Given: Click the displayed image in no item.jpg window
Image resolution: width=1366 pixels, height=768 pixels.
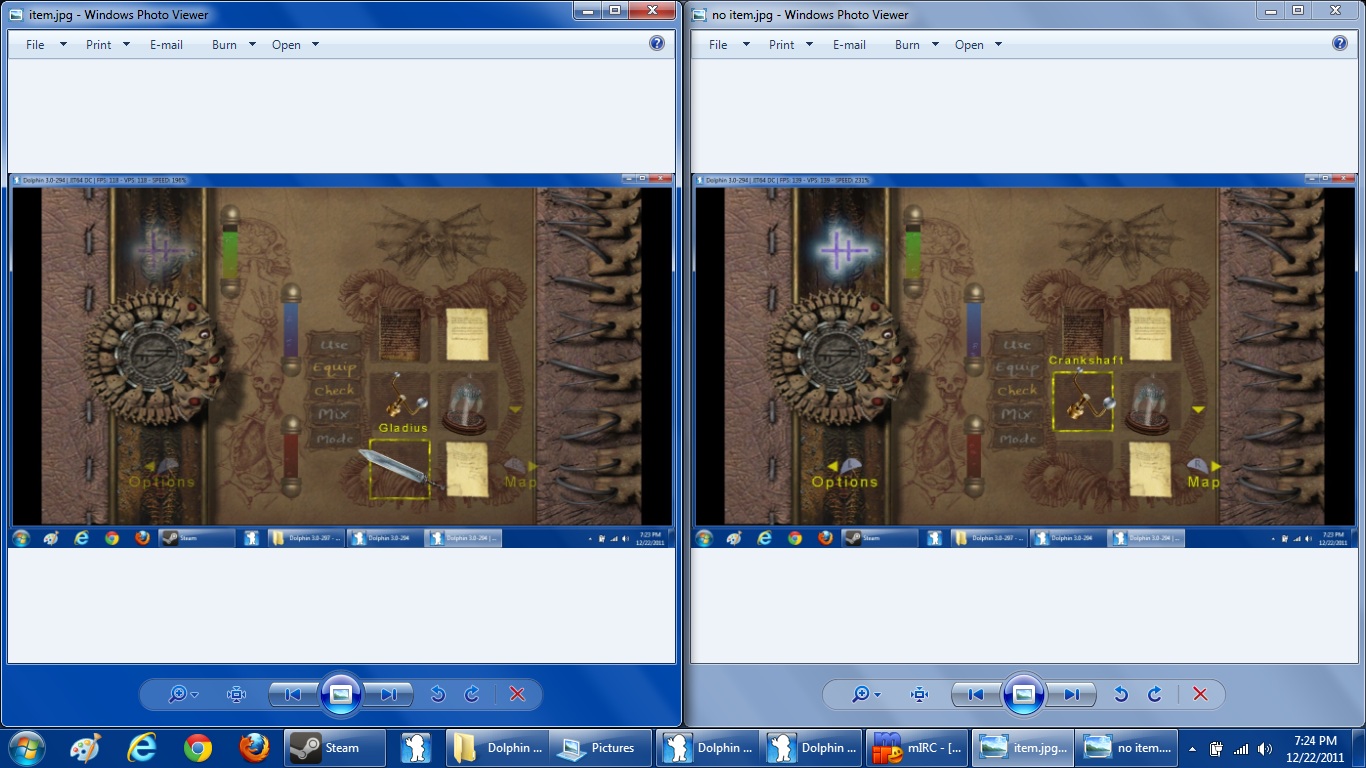Looking at the screenshot, I should pos(1024,361).
